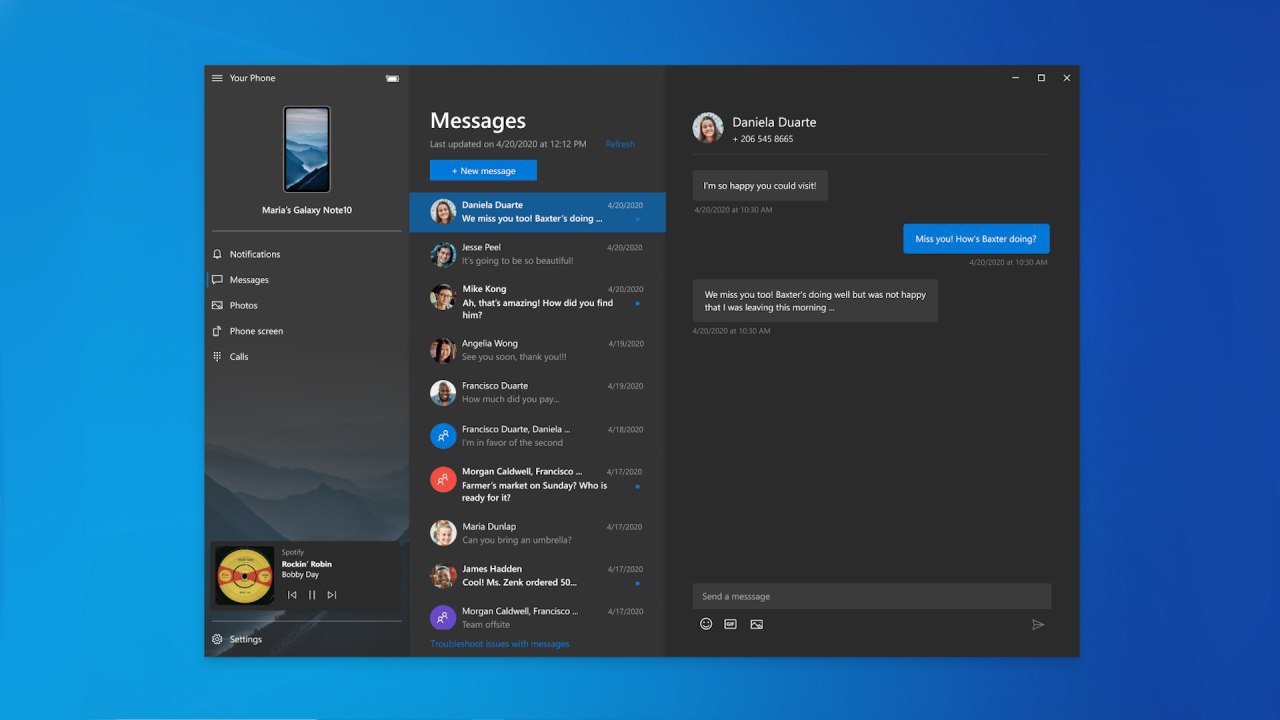Open Francisco Duarte 'How much did you pay' thread
The image size is (1280, 720).
tap(537, 392)
